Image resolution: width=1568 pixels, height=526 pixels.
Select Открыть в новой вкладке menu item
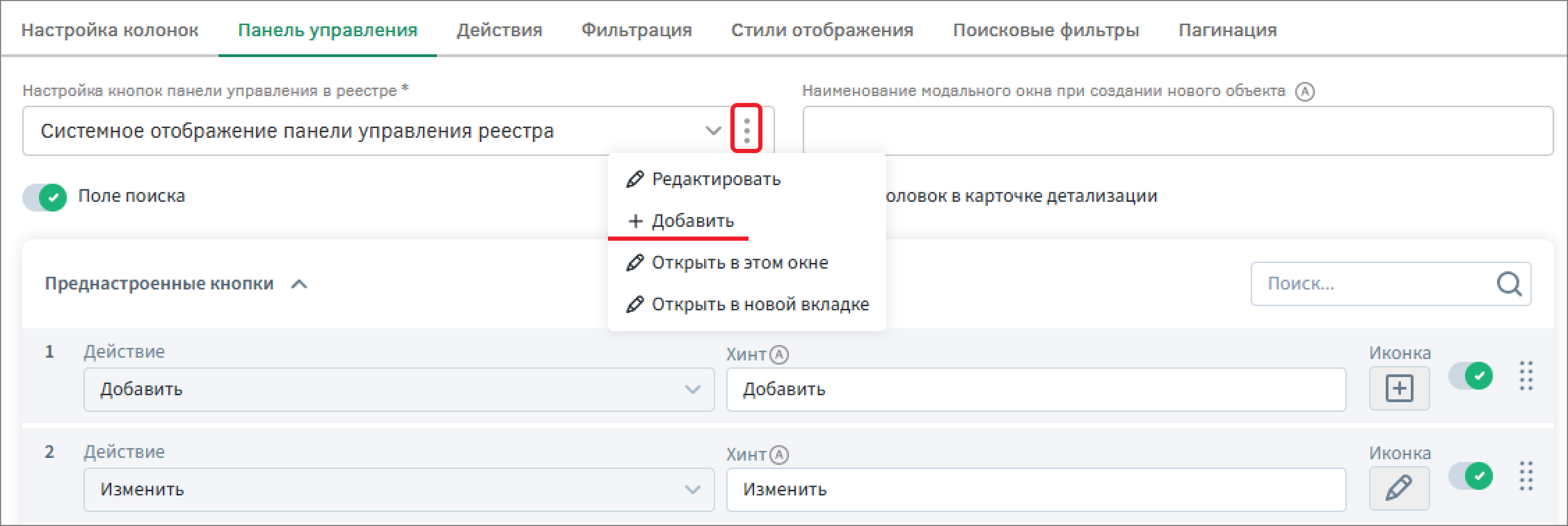(x=760, y=305)
